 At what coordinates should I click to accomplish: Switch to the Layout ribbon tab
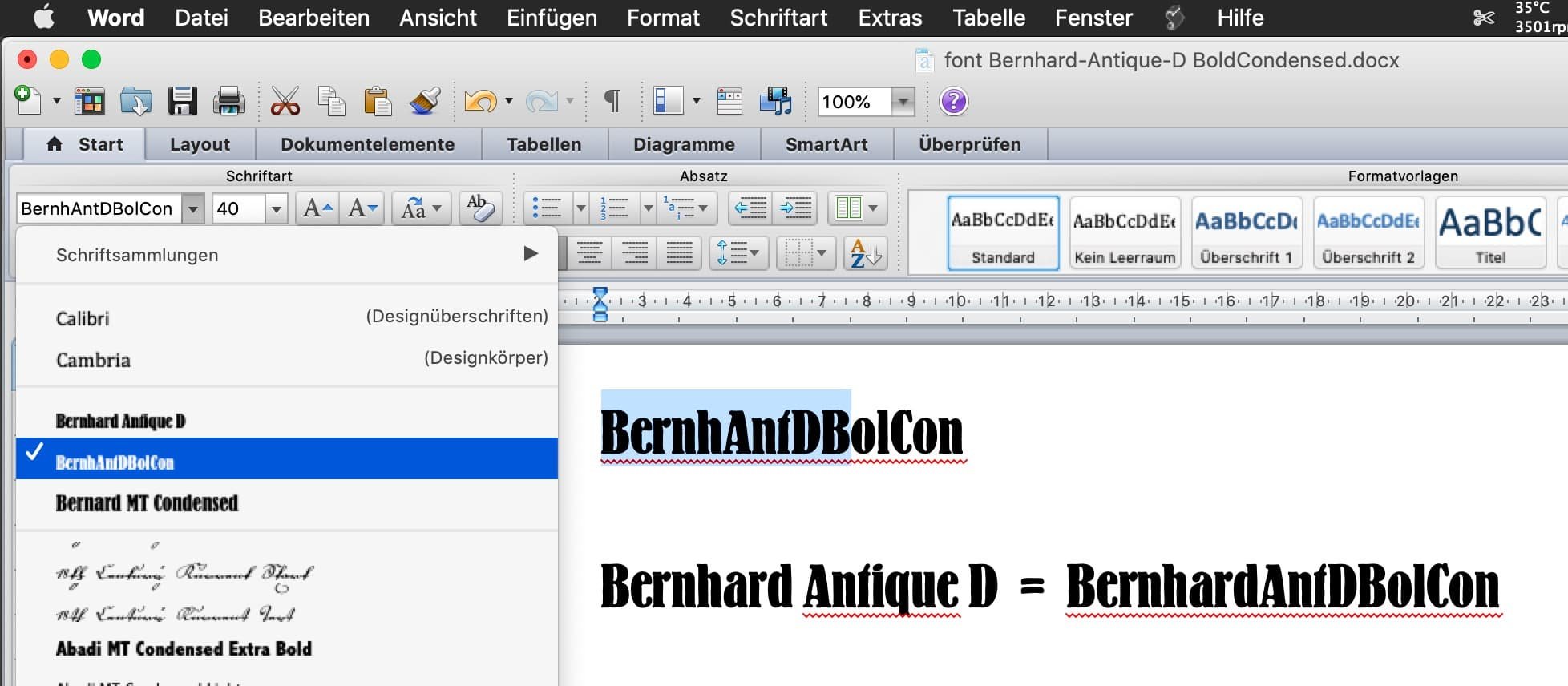coord(200,144)
